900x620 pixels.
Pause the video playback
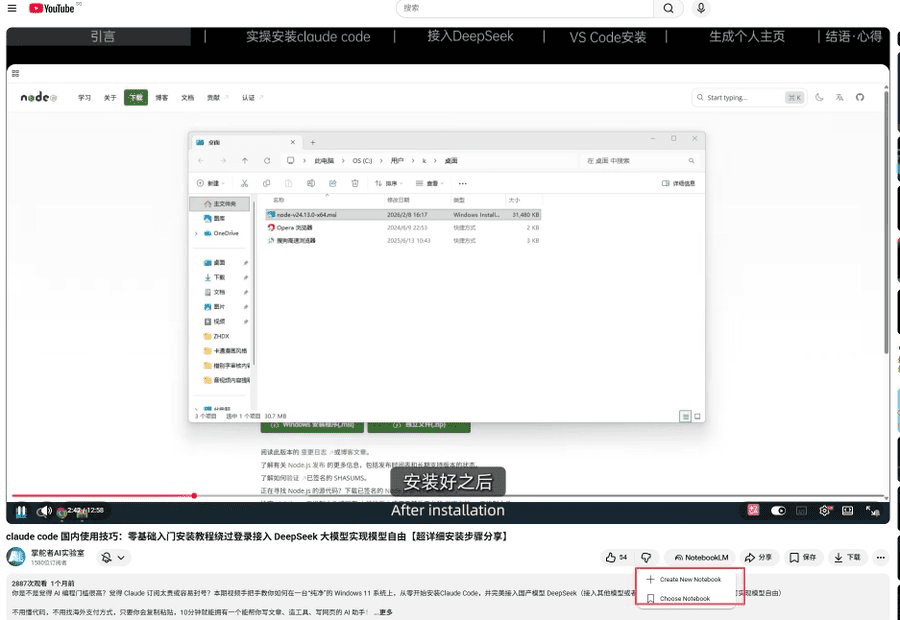(x=21, y=510)
